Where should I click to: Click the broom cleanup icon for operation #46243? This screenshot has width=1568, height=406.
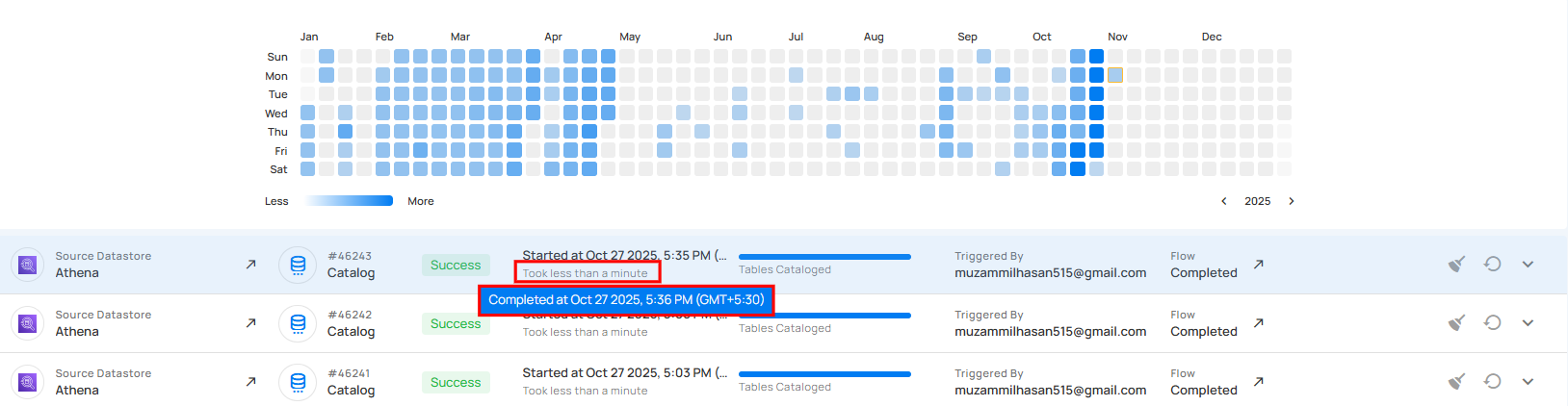1456,265
